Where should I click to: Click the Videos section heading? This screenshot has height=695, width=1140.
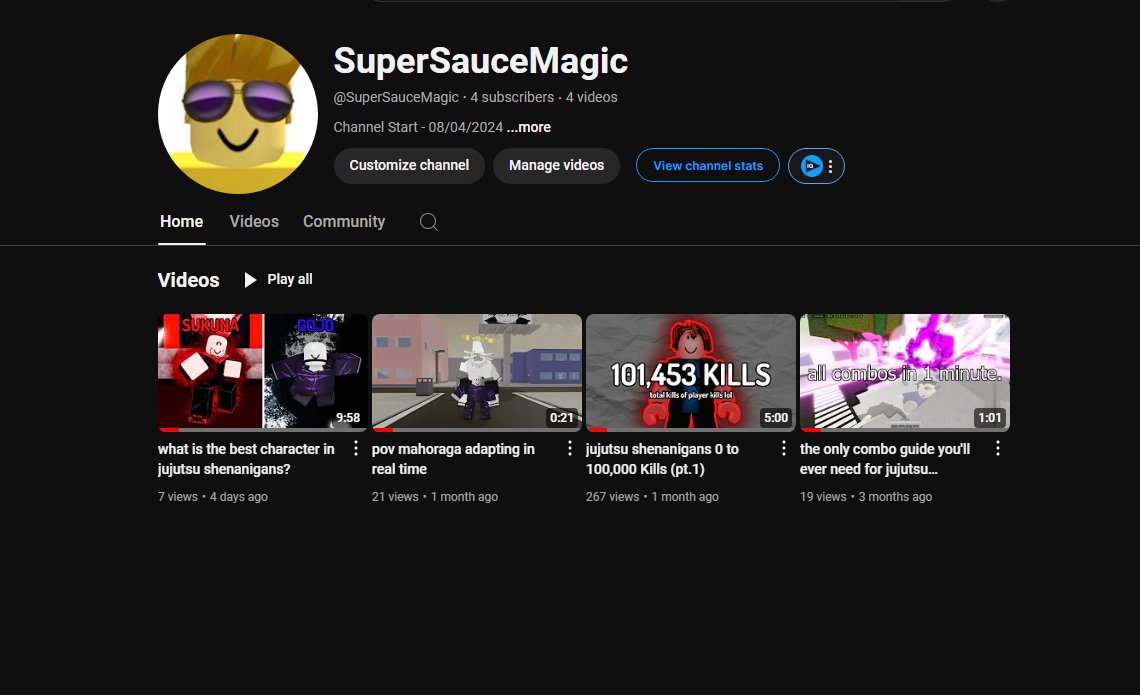tap(188, 280)
